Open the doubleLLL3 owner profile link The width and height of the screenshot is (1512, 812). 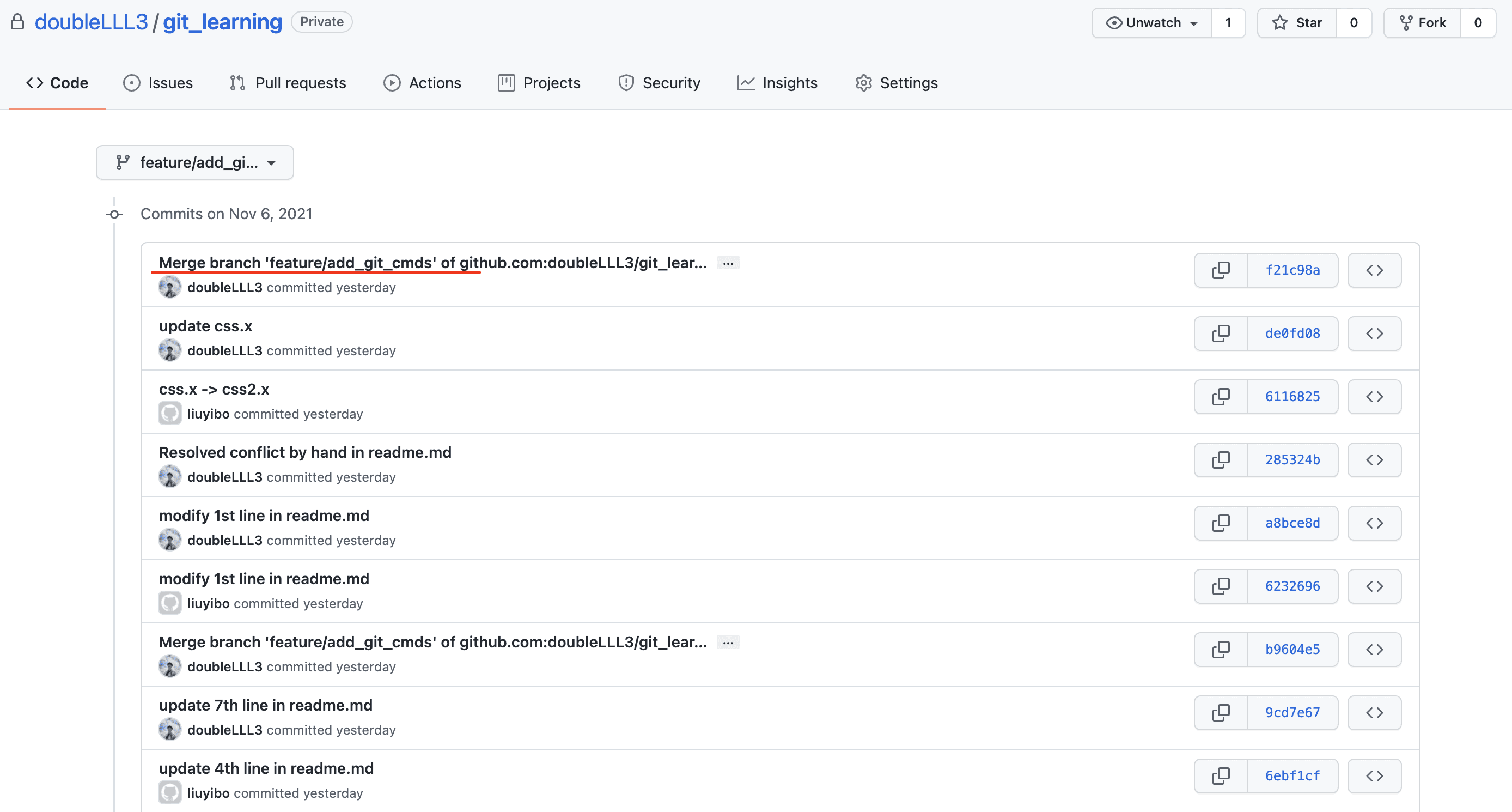tap(91, 22)
